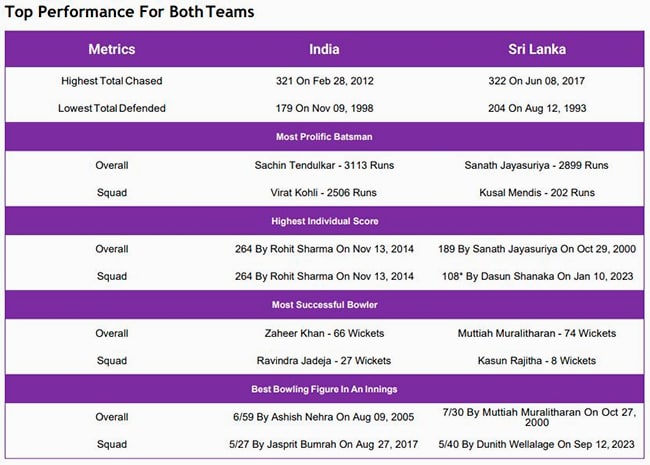Click the Most Prolific Batsman section header
The image size is (650, 465).
325,136
